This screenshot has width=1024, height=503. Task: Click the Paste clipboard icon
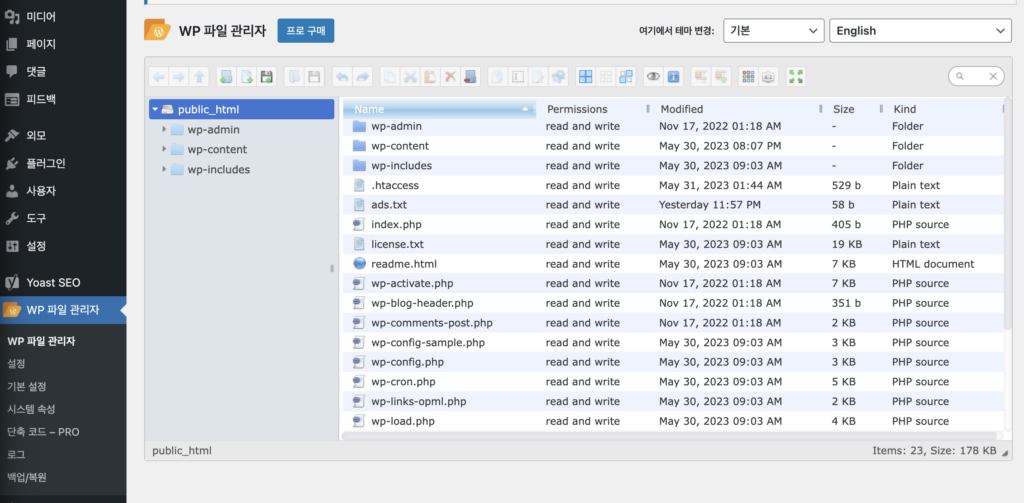(x=430, y=77)
